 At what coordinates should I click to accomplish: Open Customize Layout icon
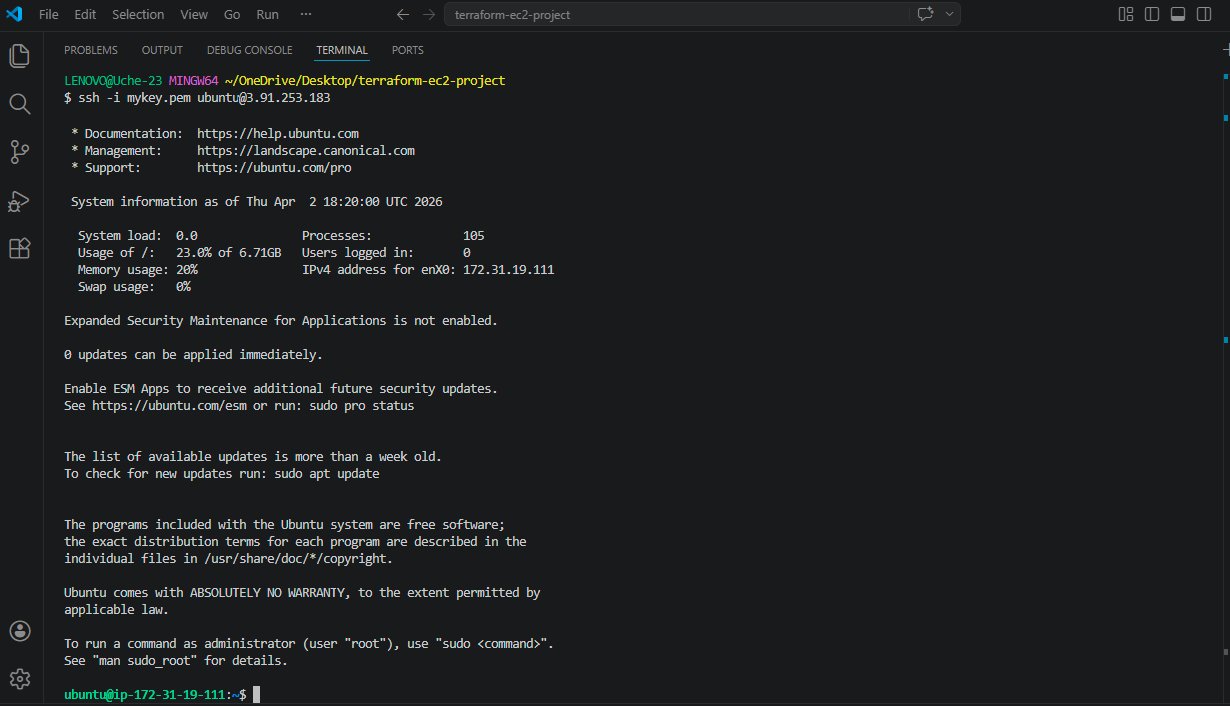[x=1126, y=14]
